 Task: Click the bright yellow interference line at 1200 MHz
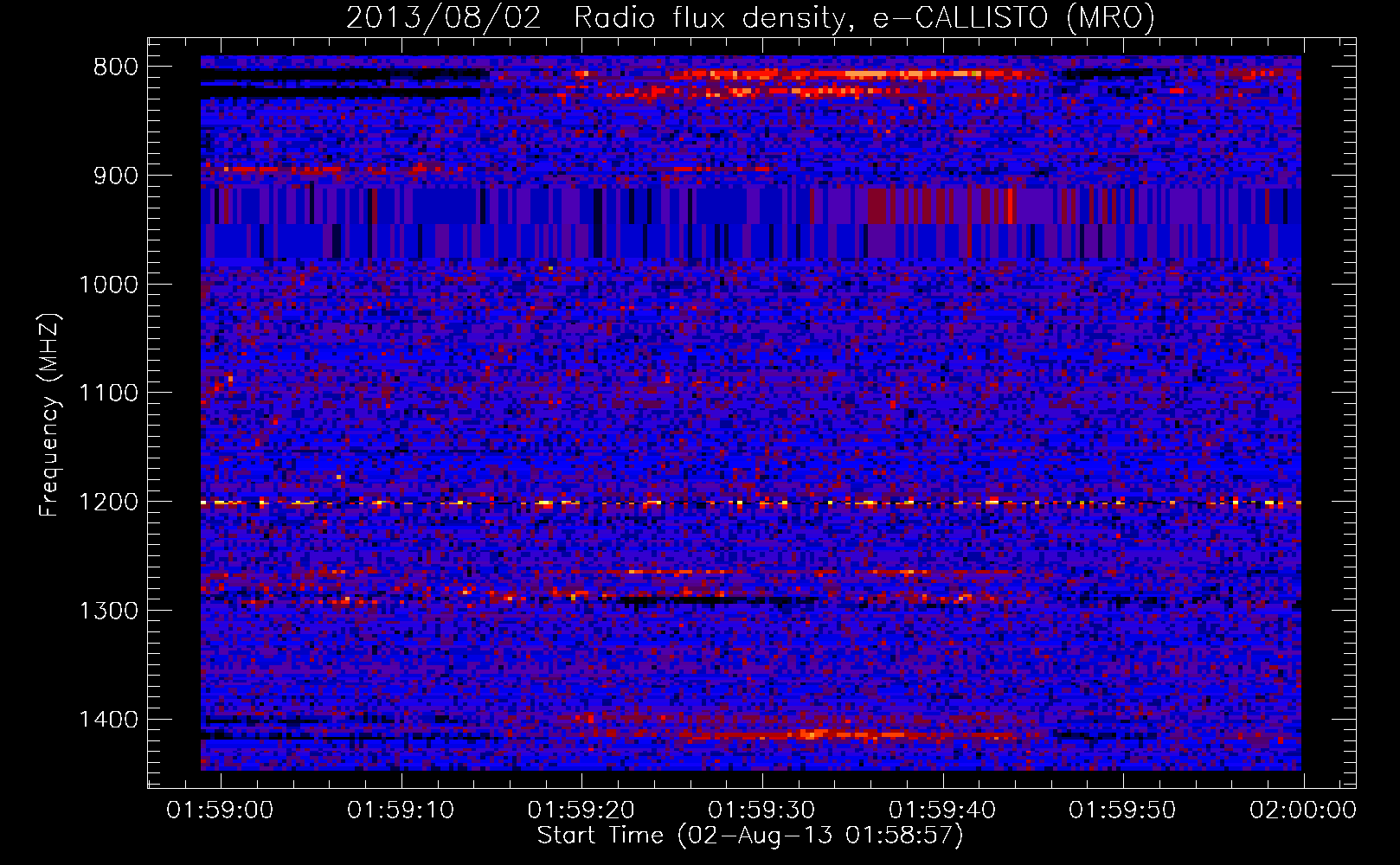[x=751, y=503]
